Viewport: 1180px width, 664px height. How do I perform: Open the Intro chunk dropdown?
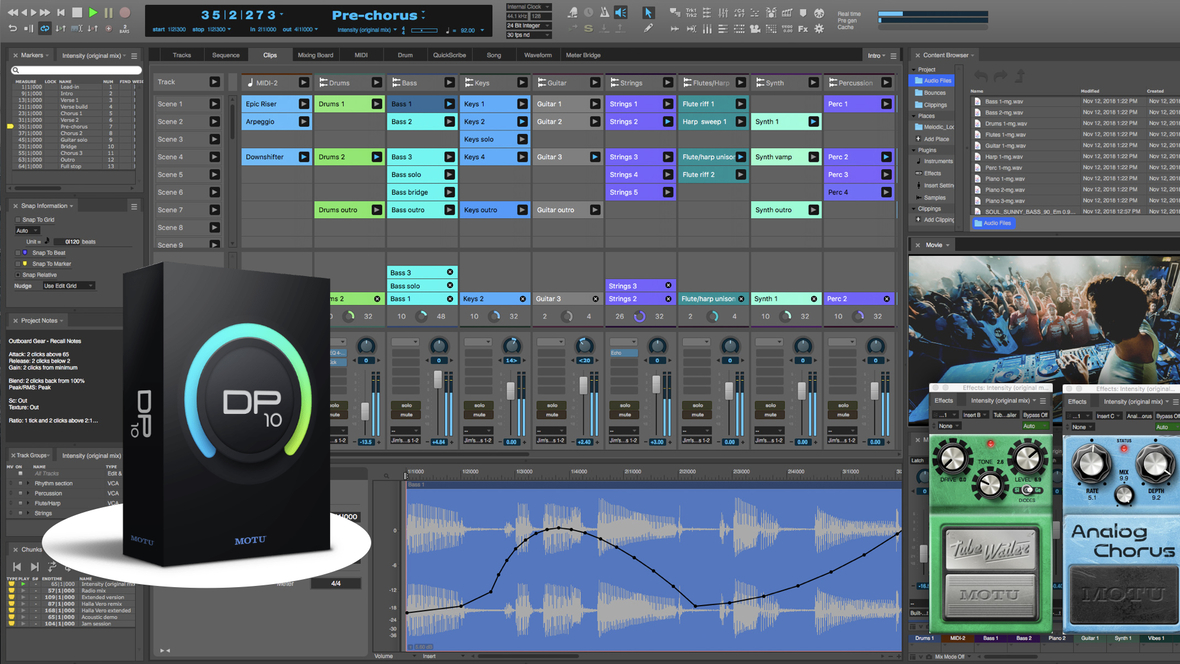coord(877,56)
